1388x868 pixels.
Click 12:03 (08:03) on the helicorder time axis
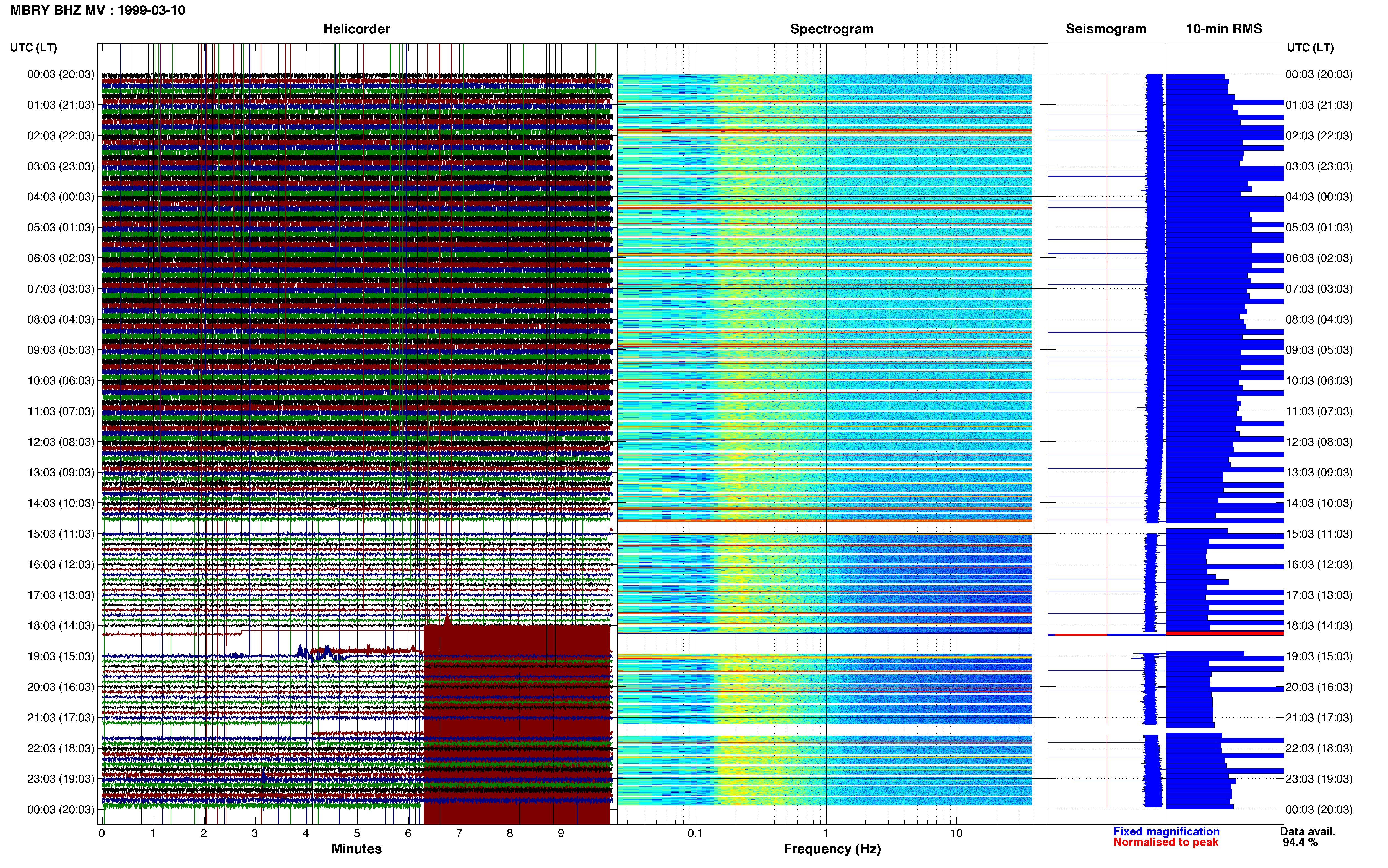(60, 442)
